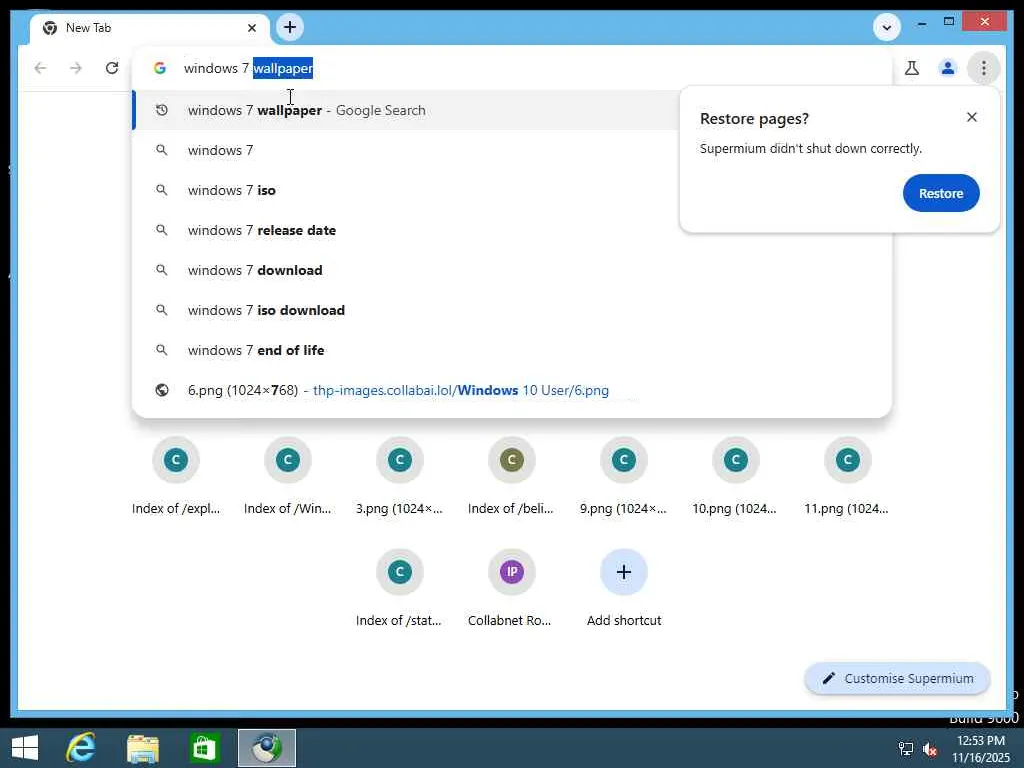Choose the 'windows 7' suggestion
The height and width of the screenshot is (768, 1024).
point(405,150)
